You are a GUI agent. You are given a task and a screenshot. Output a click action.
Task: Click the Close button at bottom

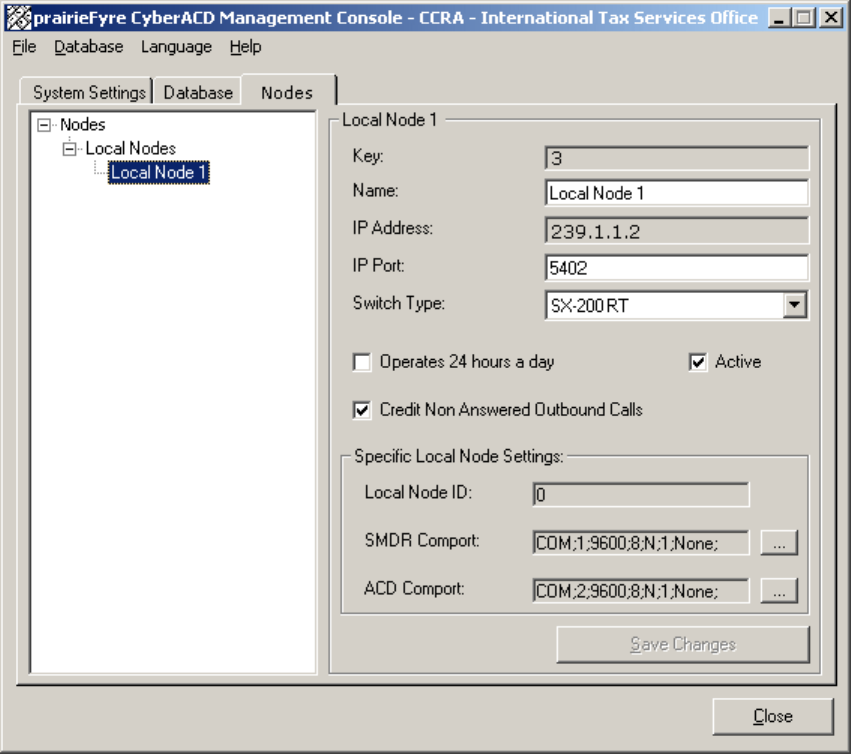[x=773, y=717]
